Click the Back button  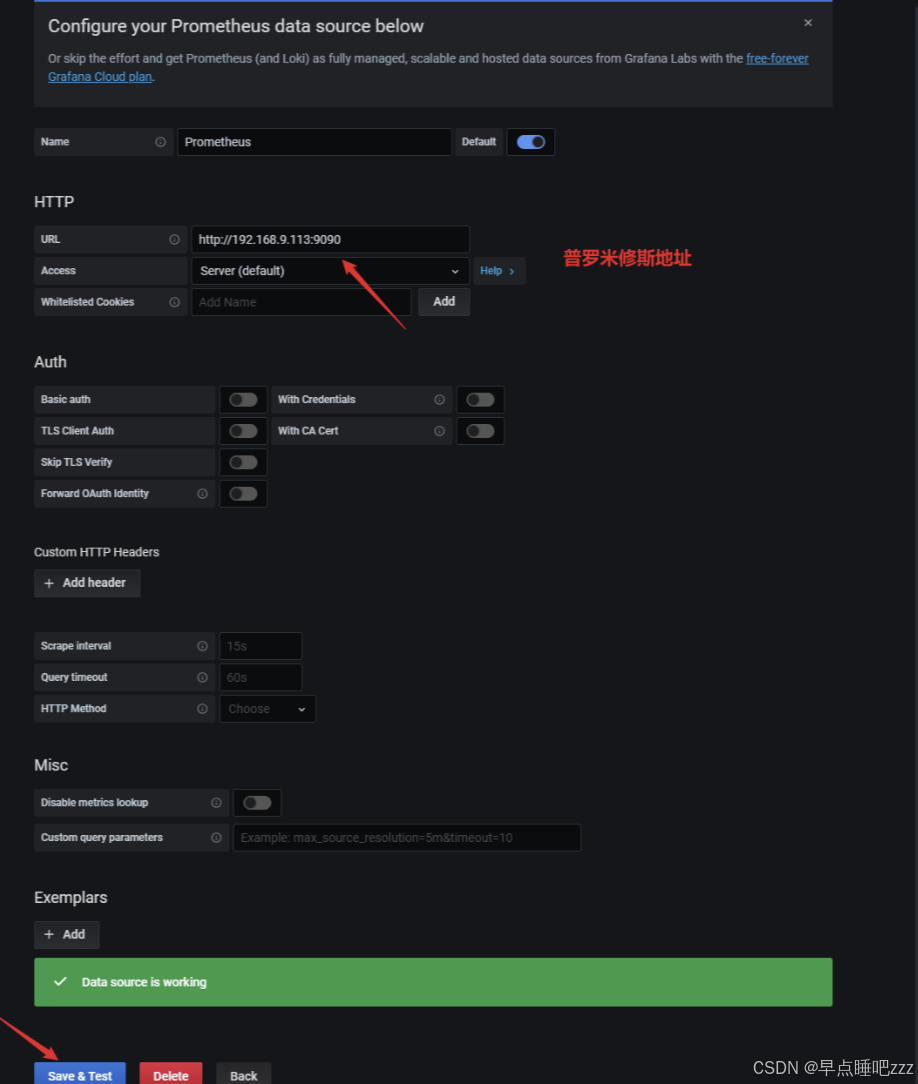(x=243, y=1075)
